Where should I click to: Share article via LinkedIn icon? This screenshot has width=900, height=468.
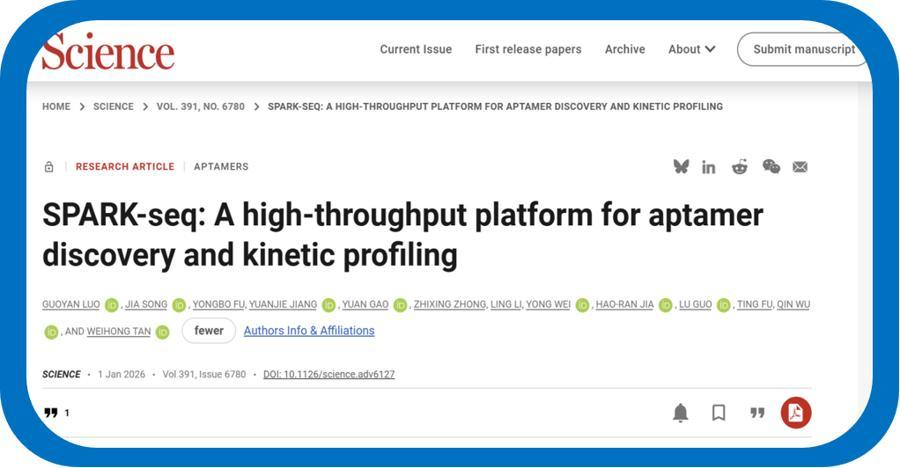point(709,167)
